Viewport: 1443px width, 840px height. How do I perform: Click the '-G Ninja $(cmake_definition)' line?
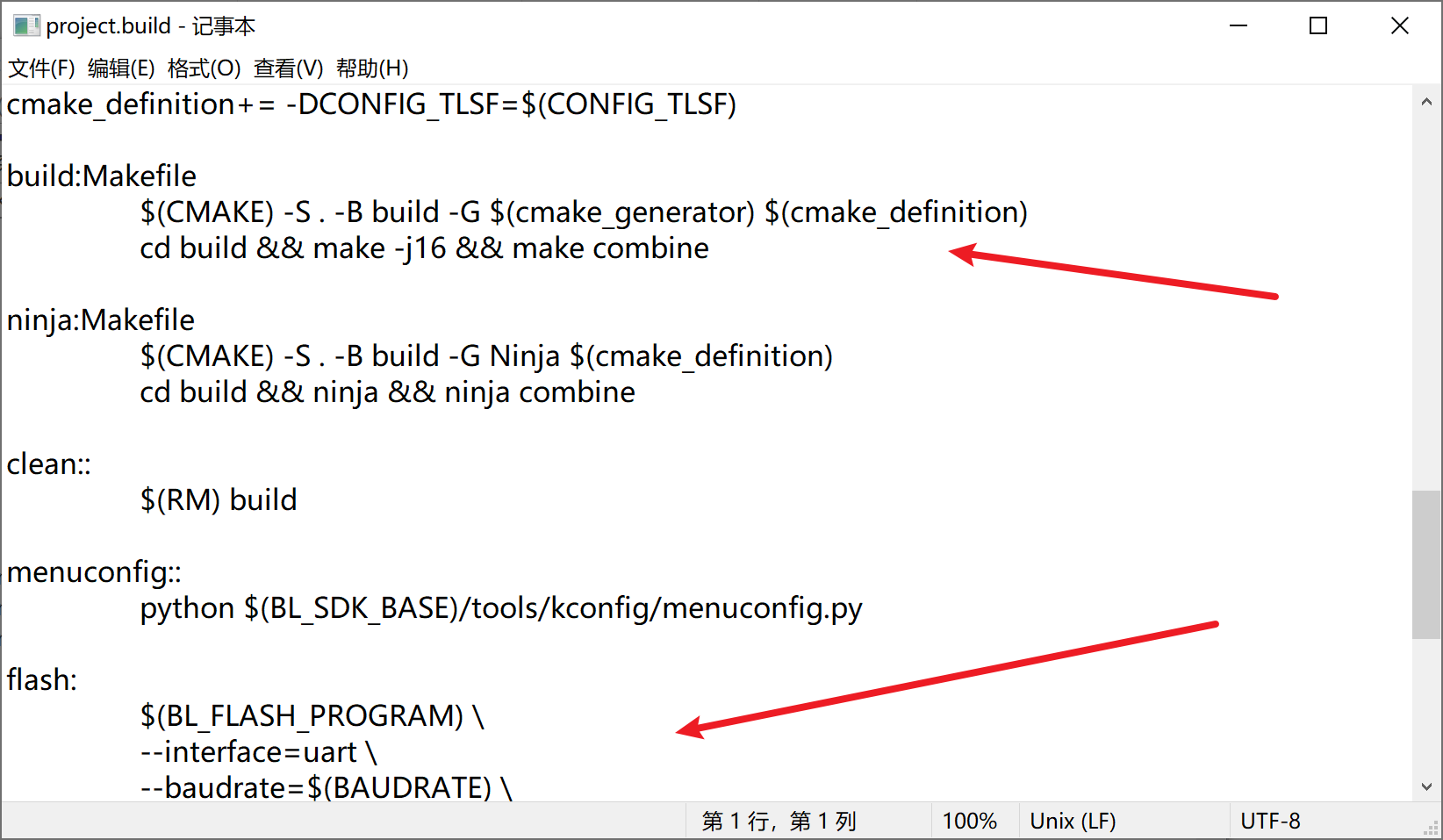[x=486, y=356]
